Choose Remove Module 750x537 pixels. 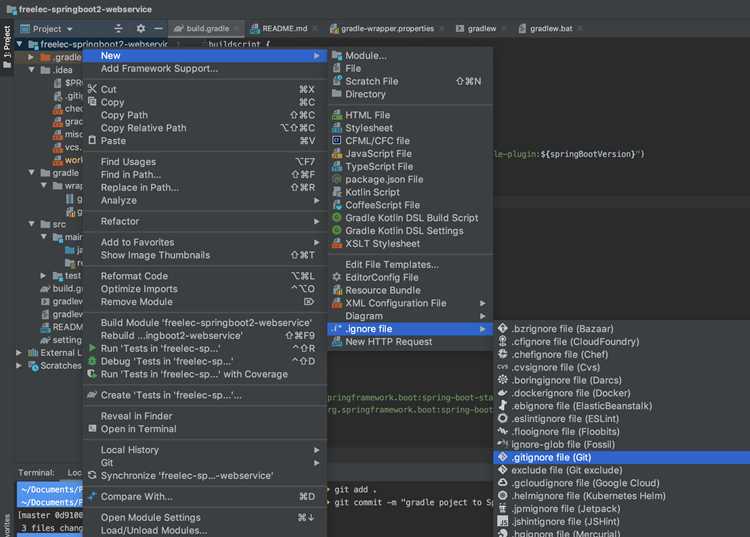[205, 302]
